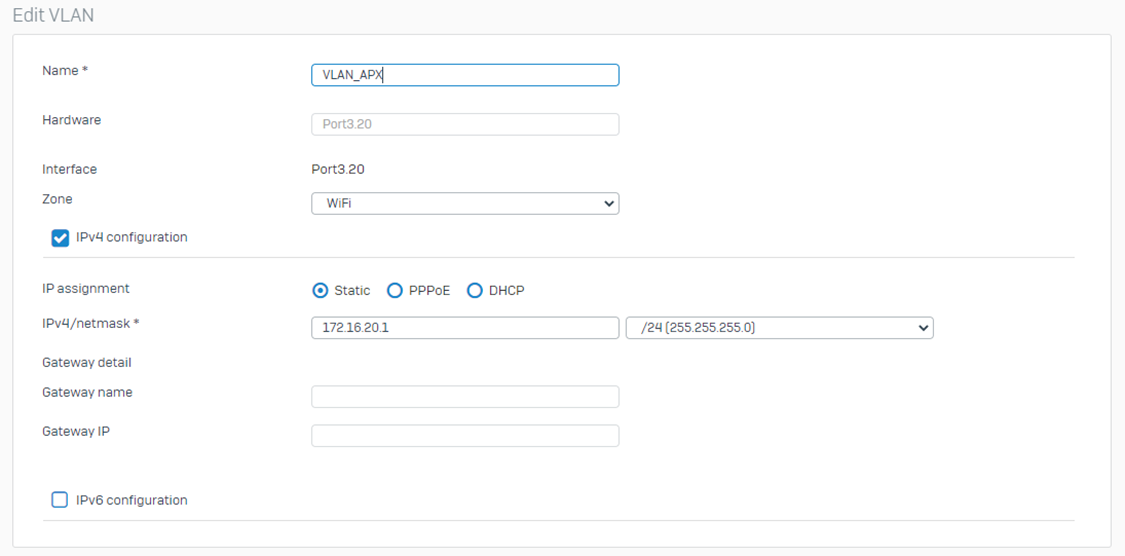This screenshot has height=556, width=1125.
Task: Click the IPv4 address field with 172.16.20.1
Action: (465, 328)
